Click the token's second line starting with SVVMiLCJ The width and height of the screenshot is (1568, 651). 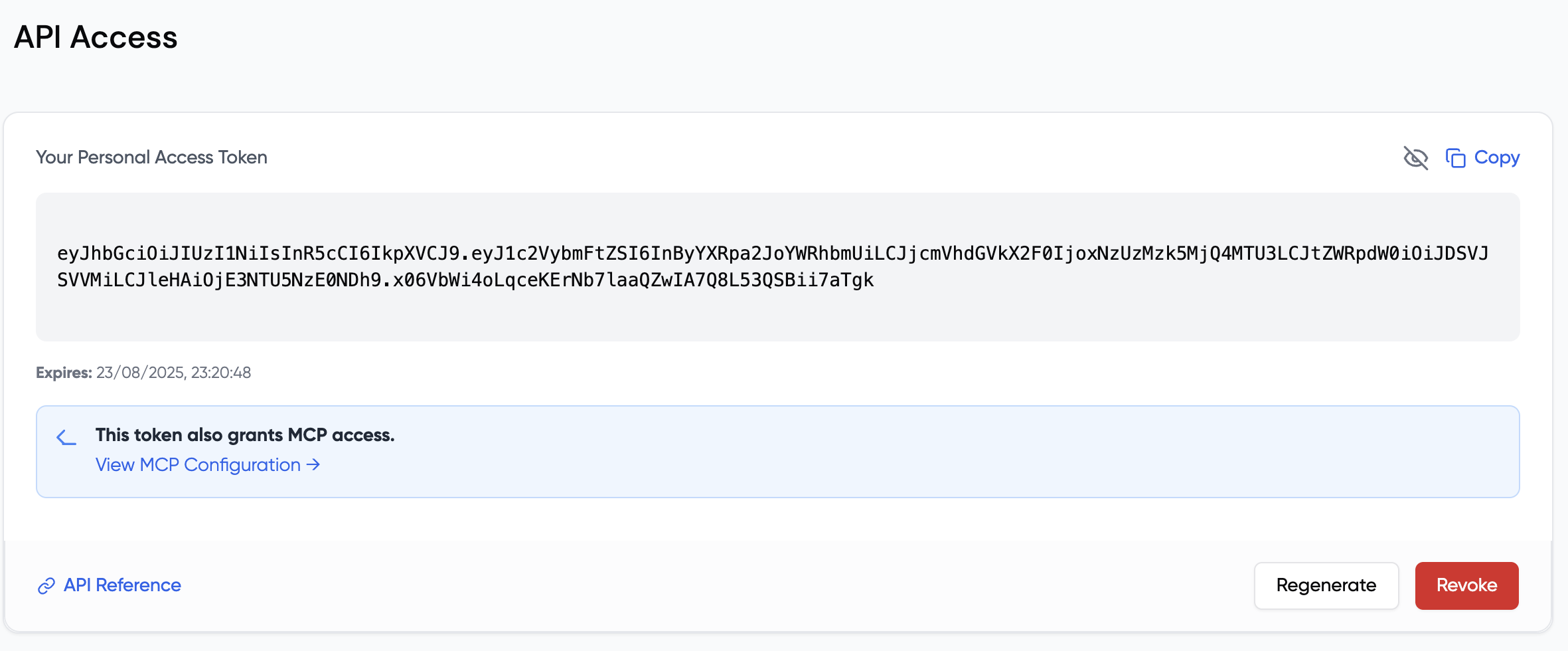coord(465,280)
